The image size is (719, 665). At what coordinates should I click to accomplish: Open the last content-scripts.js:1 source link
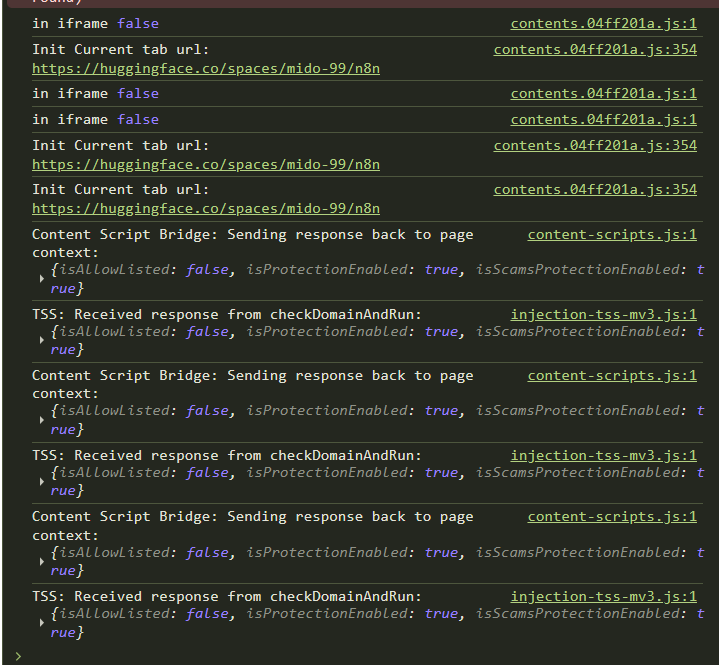612,516
